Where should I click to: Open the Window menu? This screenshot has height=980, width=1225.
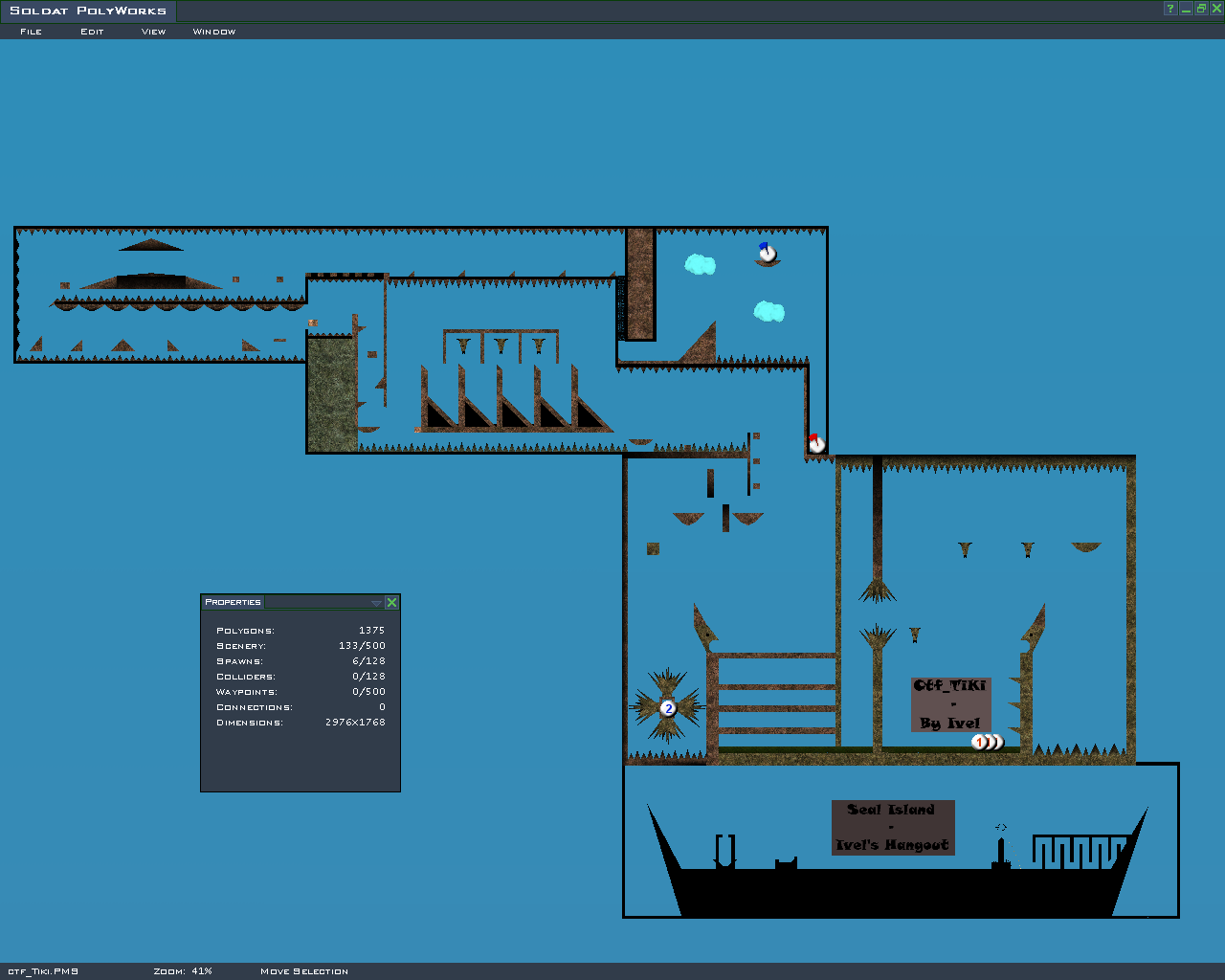pos(213,32)
